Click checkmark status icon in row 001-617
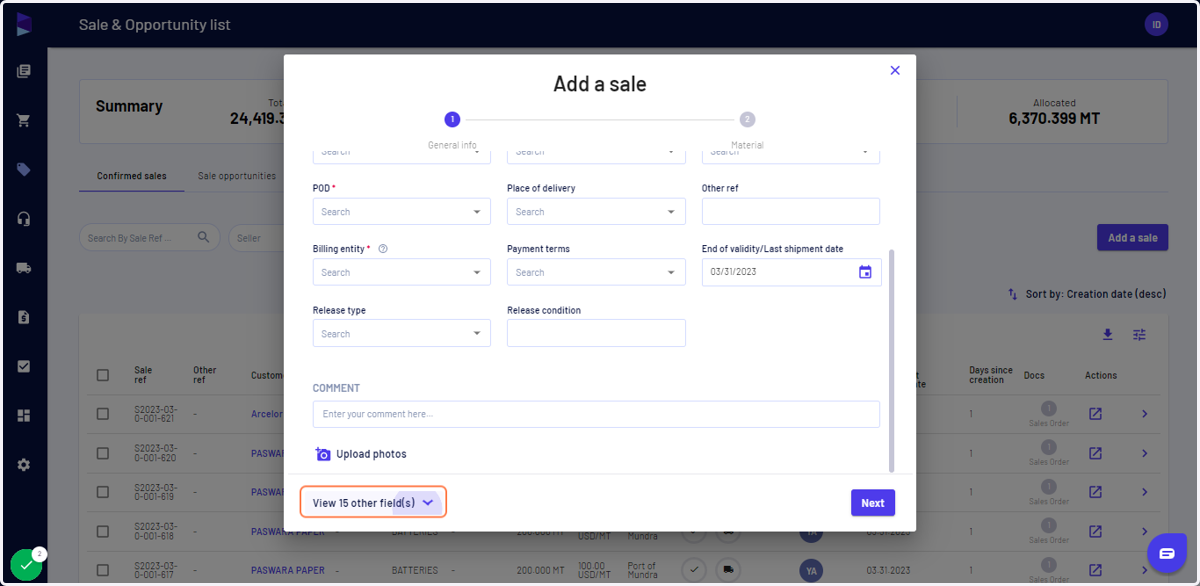The image size is (1200, 586). pyautogui.click(x=693, y=570)
